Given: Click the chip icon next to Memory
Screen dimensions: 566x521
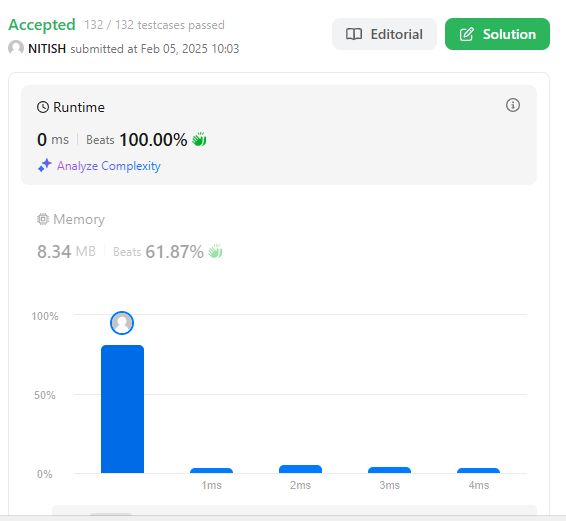Looking at the screenshot, I should [43, 219].
